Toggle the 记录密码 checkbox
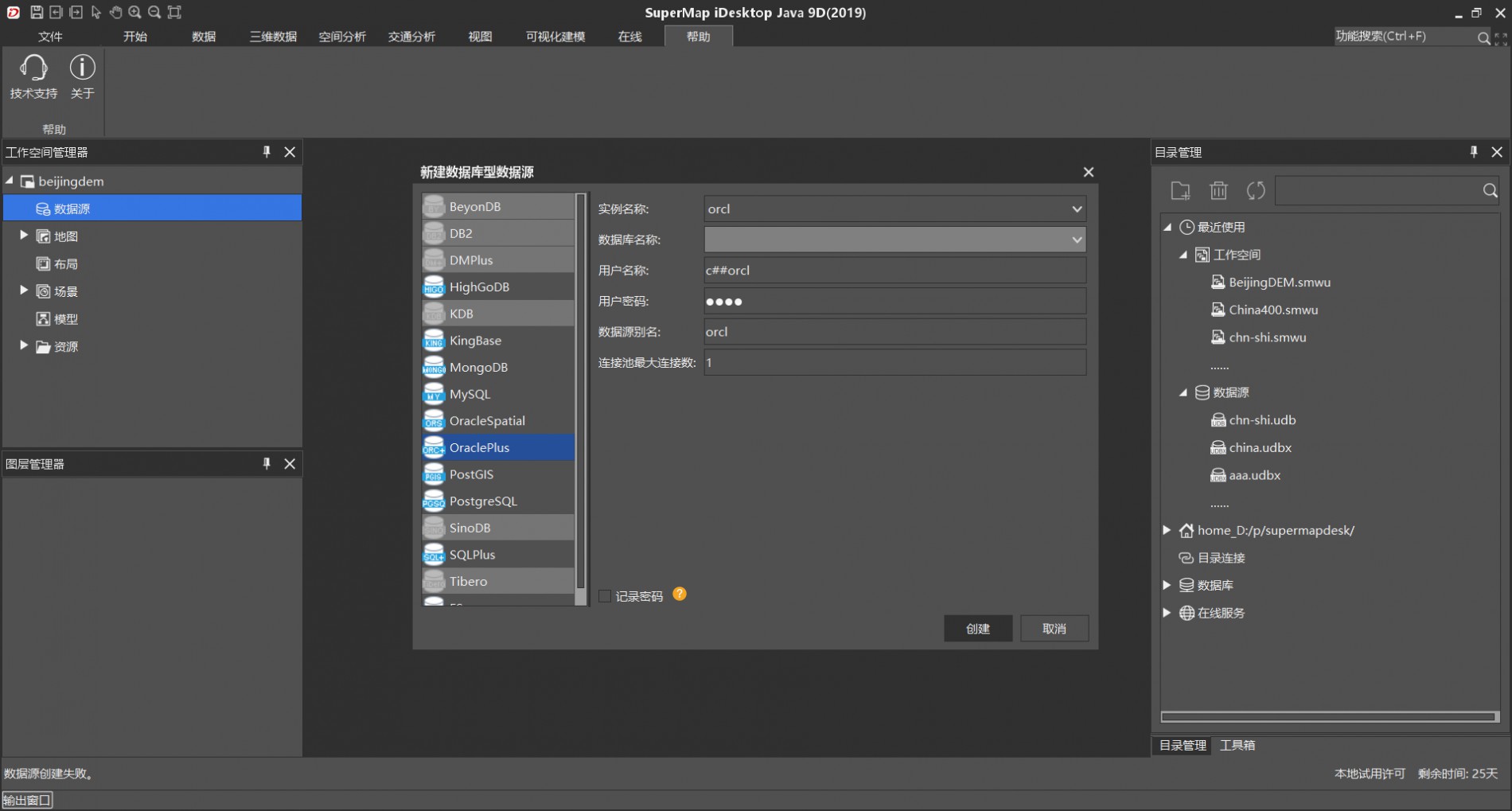Screen dimensions: 1512x811 point(605,596)
